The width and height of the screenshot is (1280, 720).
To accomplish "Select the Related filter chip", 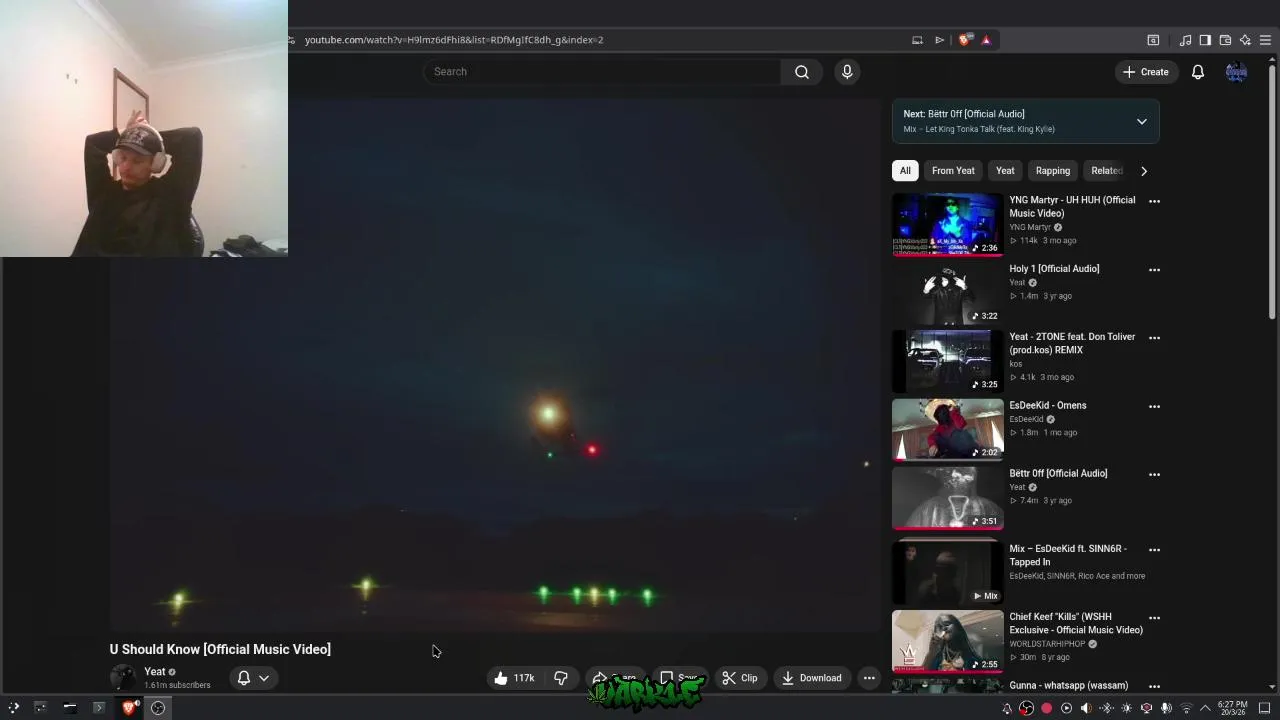I will [x=1107, y=171].
